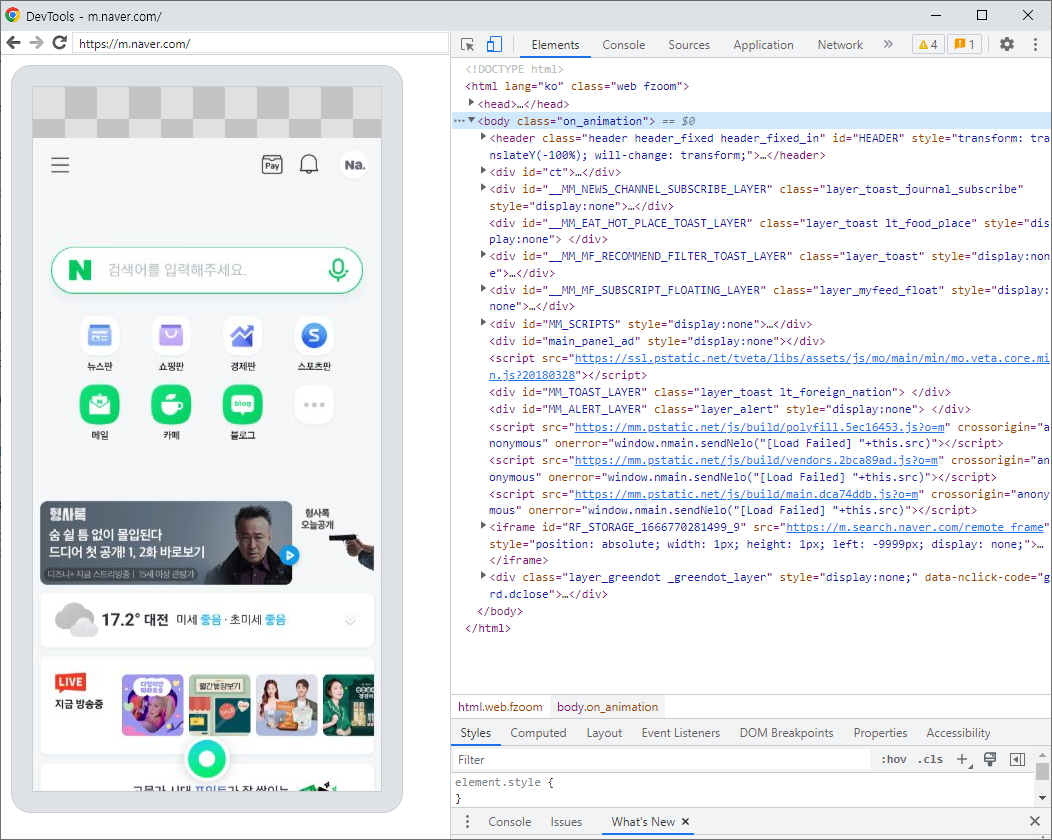Open the Naver hamburger menu
This screenshot has height=840, width=1052.
60,165
